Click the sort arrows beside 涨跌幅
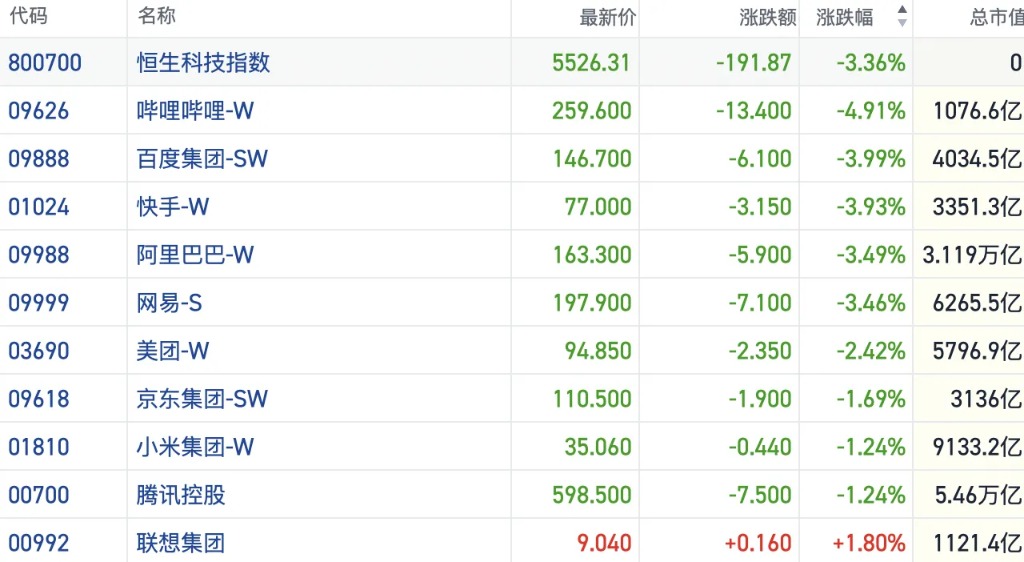 [x=902, y=16]
